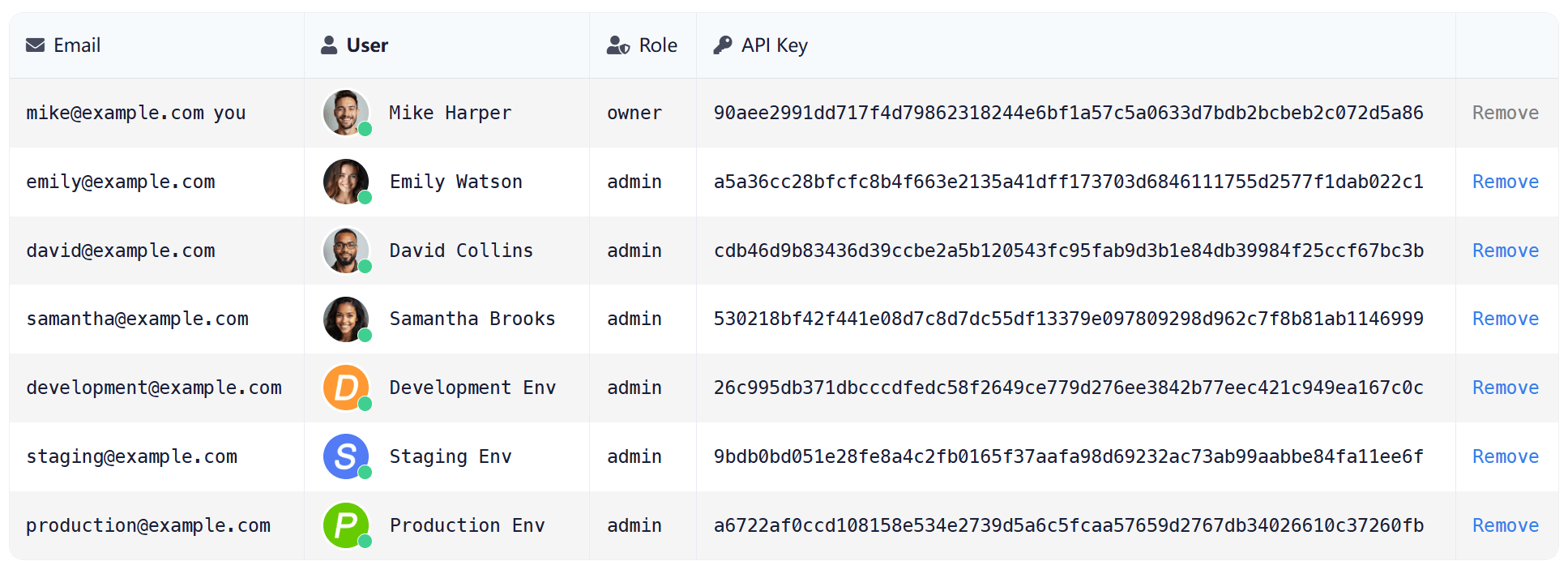The image size is (1568, 574).
Task: Remove the Samantha Brooks row
Action: tap(1505, 319)
